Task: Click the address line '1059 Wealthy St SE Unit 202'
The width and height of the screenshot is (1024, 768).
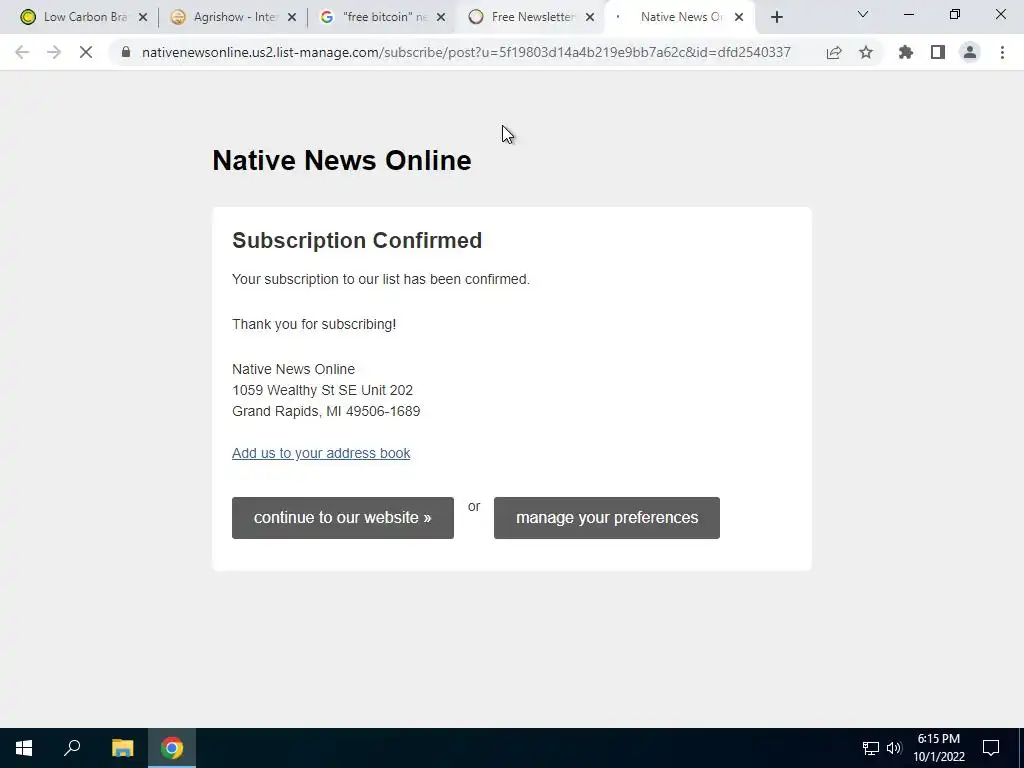Action: 323,390
